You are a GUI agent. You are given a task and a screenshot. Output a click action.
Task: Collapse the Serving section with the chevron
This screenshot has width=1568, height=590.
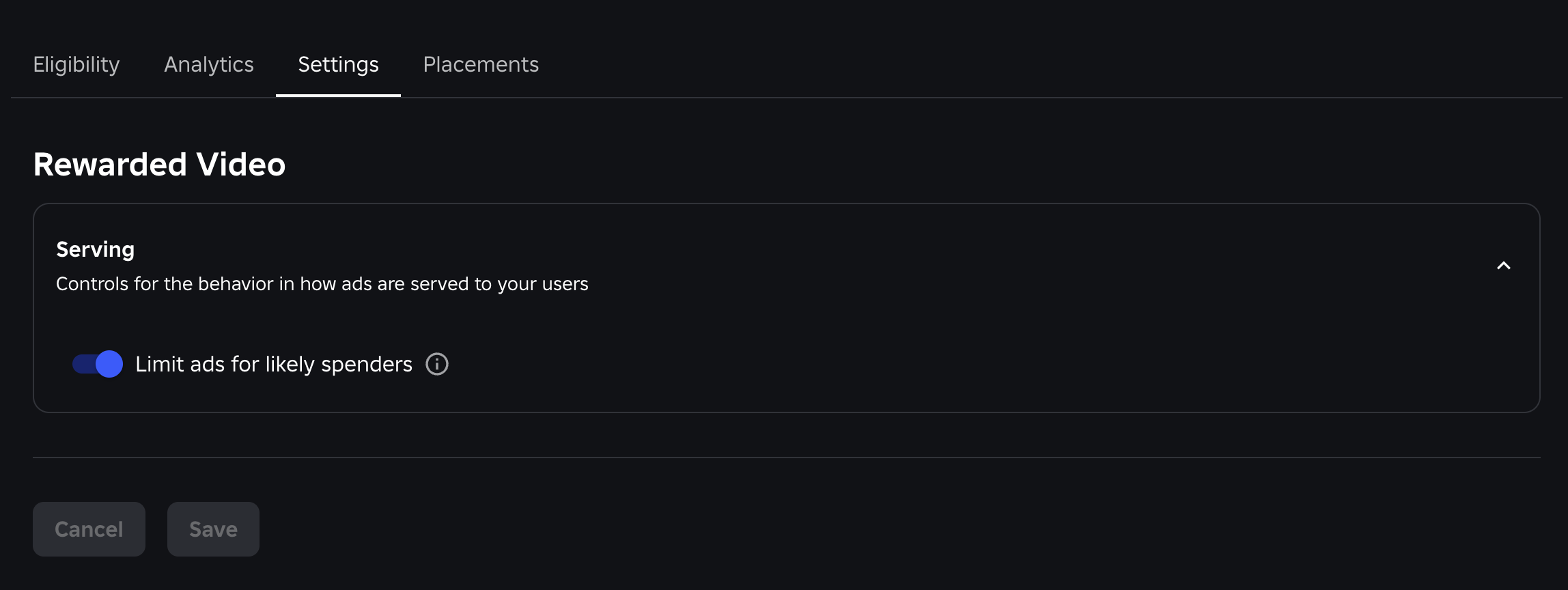[x=1503, y=266]
